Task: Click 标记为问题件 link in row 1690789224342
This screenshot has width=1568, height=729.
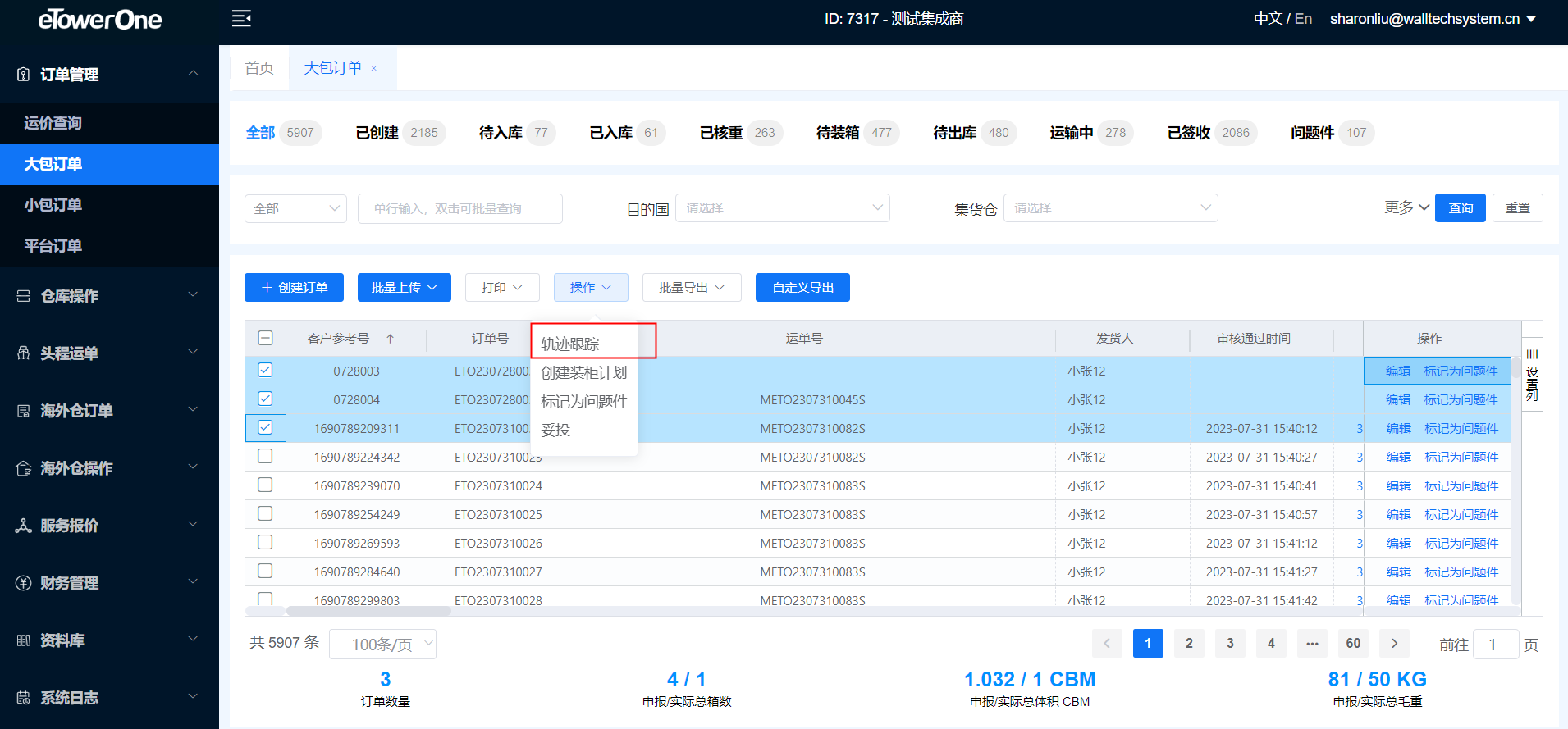Action: (x=1461, y=457)
